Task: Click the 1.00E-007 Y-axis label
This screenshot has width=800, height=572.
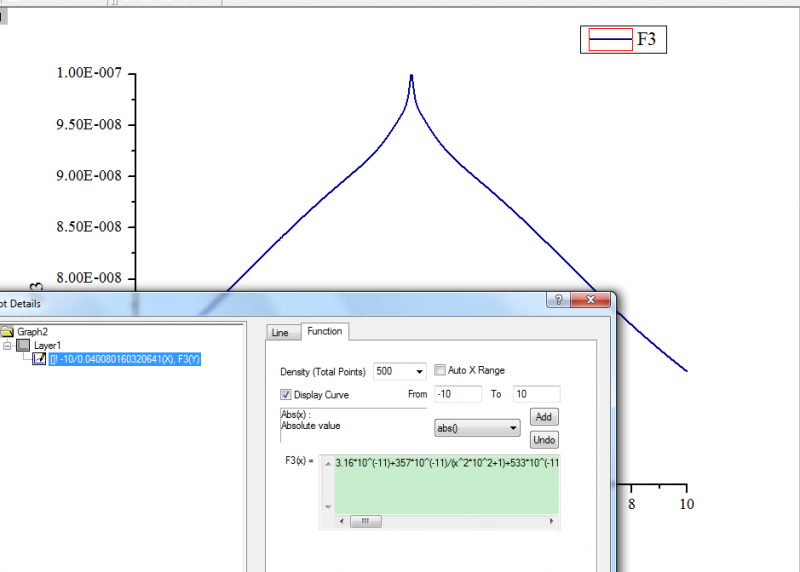Action: (x=89, y=73)
